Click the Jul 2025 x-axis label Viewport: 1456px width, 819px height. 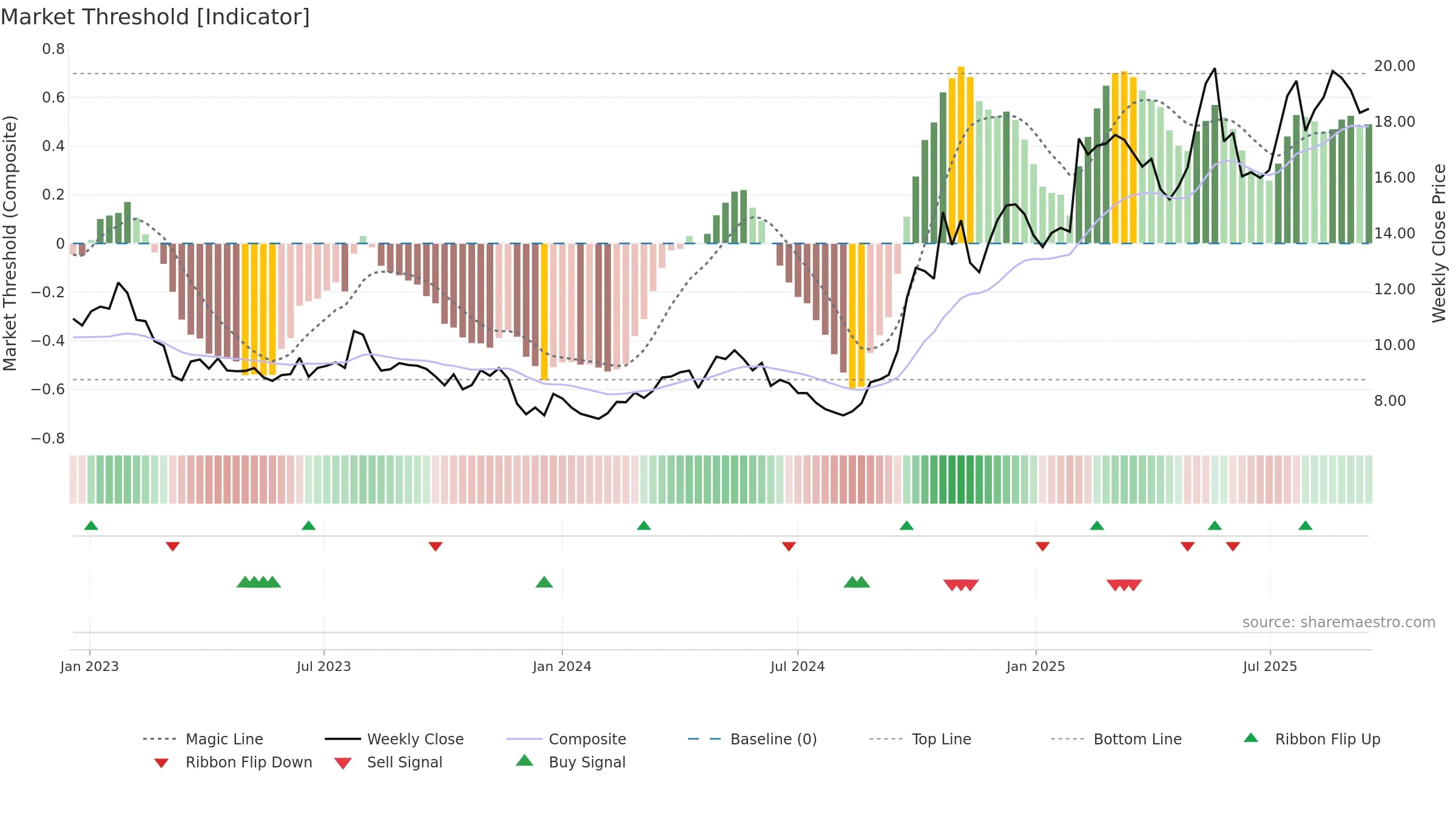click(x=1270, y=666)
